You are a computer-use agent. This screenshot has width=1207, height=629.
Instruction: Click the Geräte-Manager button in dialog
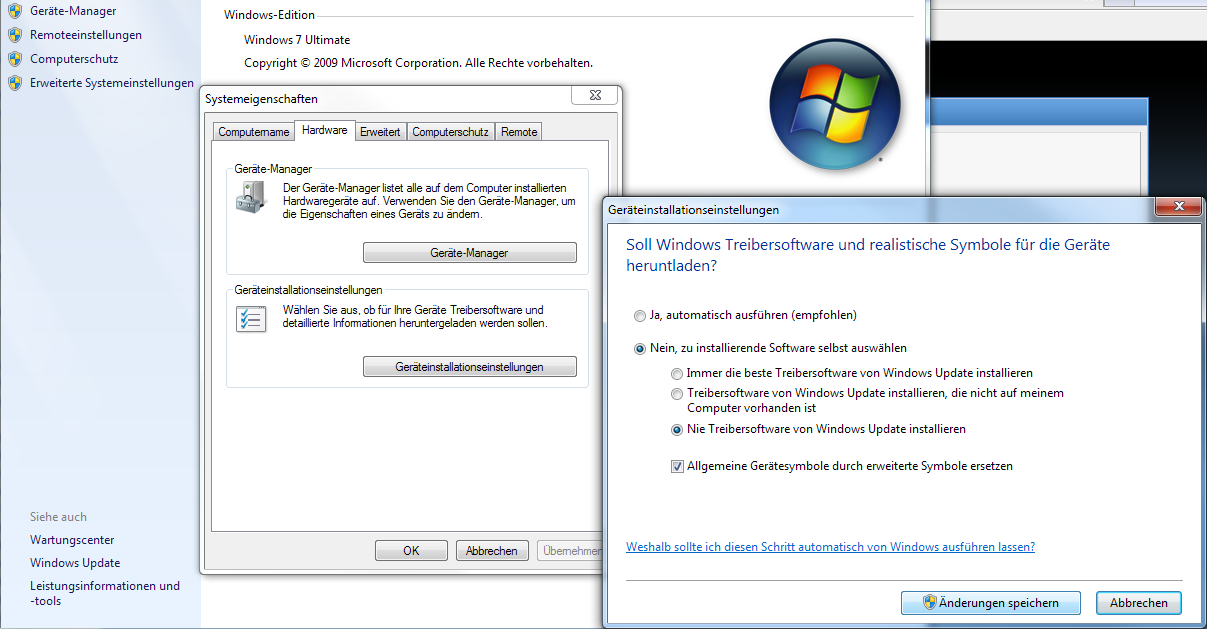tap(470, 253)
